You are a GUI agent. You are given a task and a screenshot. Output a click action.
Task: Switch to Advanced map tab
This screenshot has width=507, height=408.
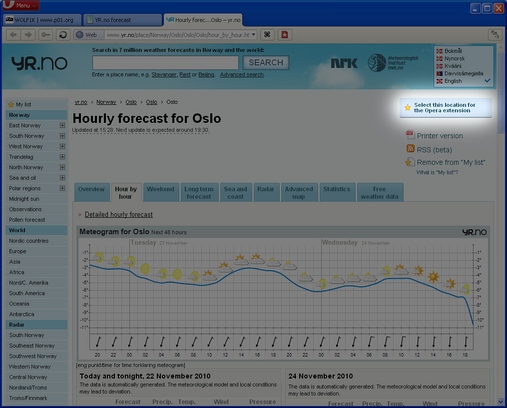(299, 192)
